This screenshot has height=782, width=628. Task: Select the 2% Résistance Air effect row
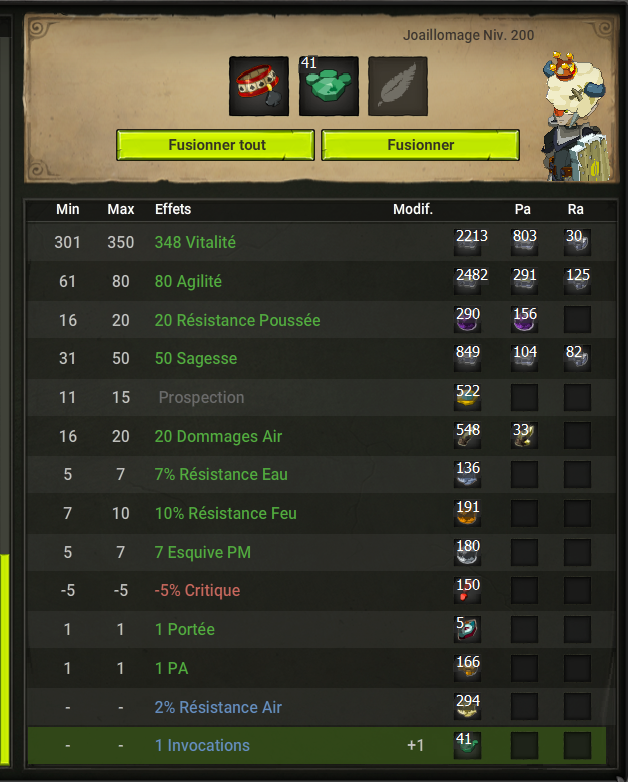pos(322,707)
